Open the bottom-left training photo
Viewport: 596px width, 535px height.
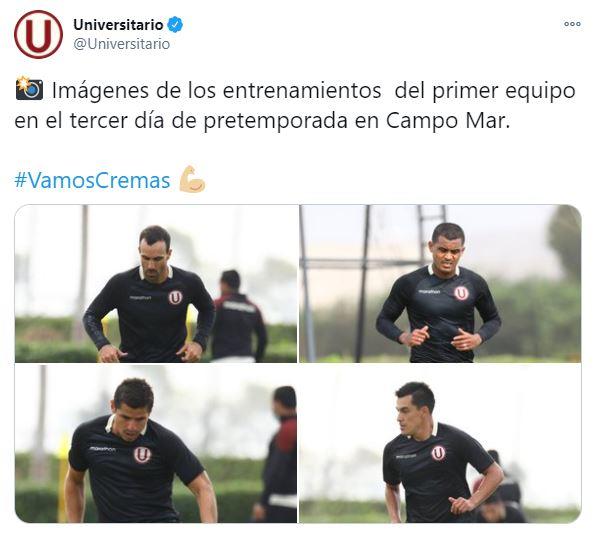coord(156,443)
